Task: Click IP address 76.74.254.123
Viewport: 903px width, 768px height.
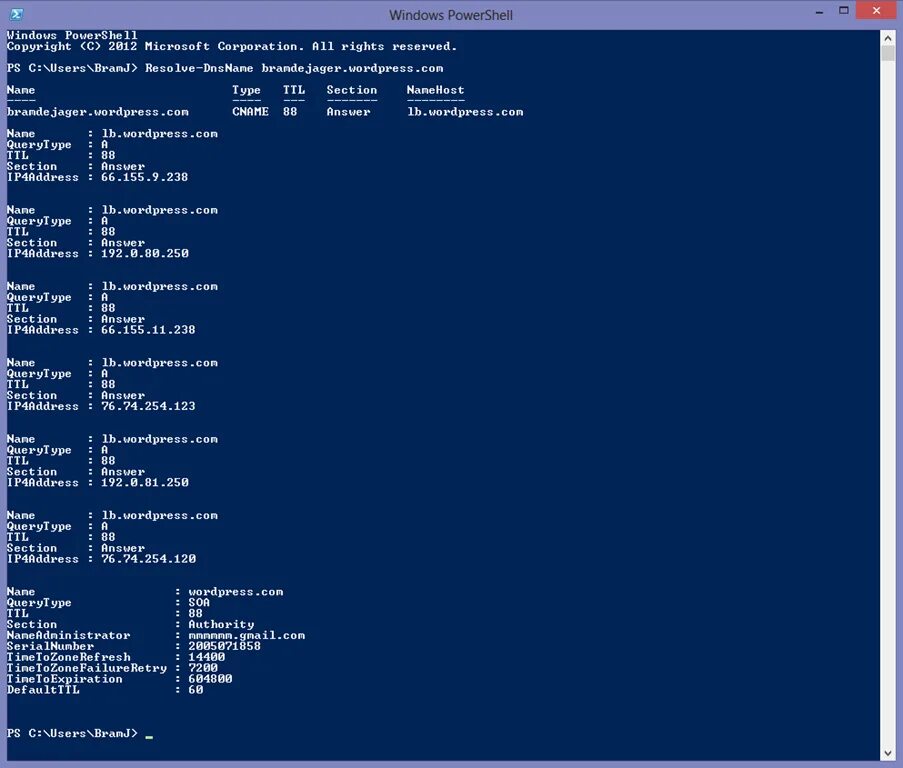Action: (x=148, y=406)
